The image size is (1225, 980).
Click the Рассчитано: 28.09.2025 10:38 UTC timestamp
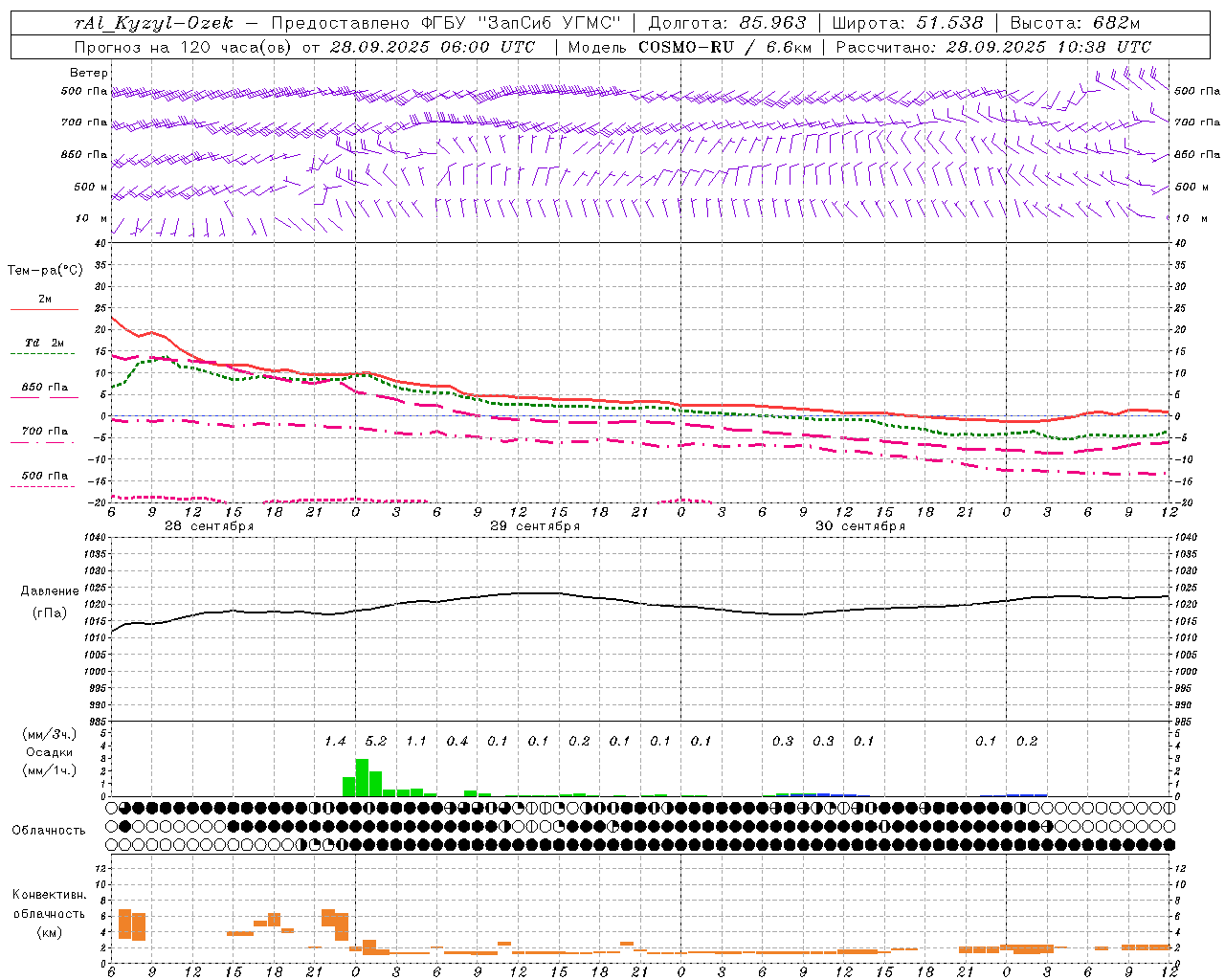point(993,47)
